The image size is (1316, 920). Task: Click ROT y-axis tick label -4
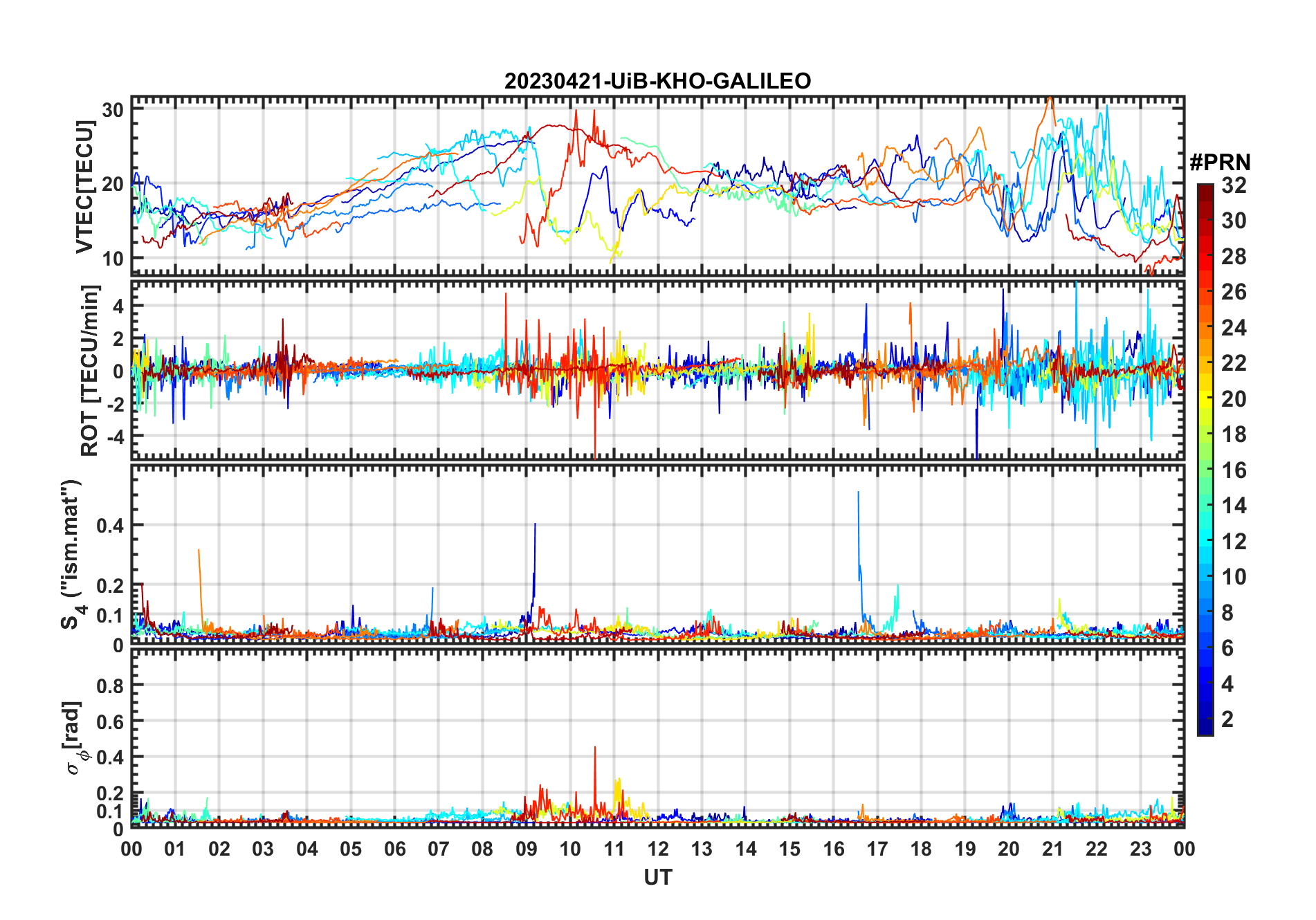pos(115,436)
